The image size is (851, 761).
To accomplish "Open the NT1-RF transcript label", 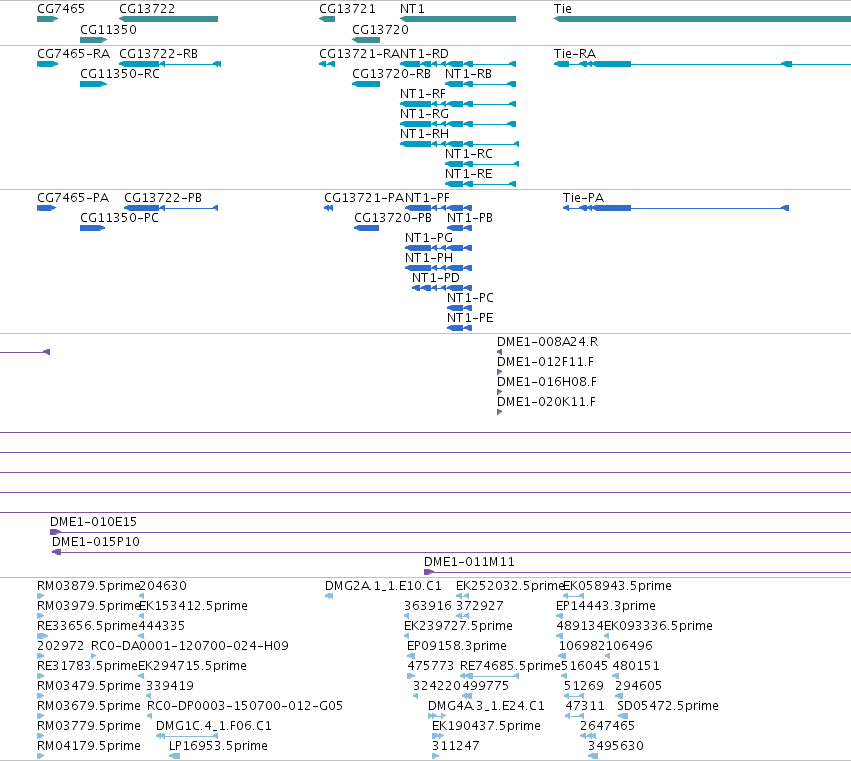I will tap(423, 94).
